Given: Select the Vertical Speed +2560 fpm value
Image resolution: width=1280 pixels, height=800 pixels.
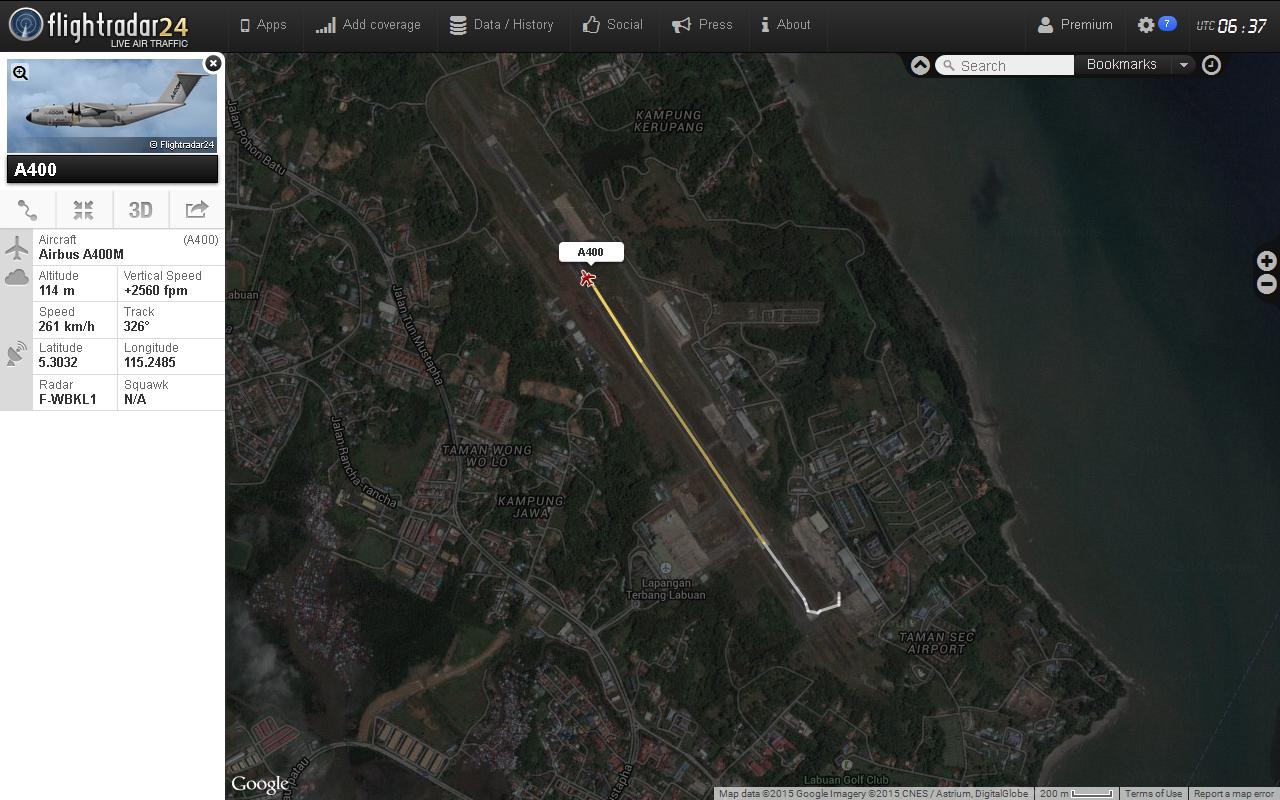Looking at the screenshot, I should coord(156,291).
